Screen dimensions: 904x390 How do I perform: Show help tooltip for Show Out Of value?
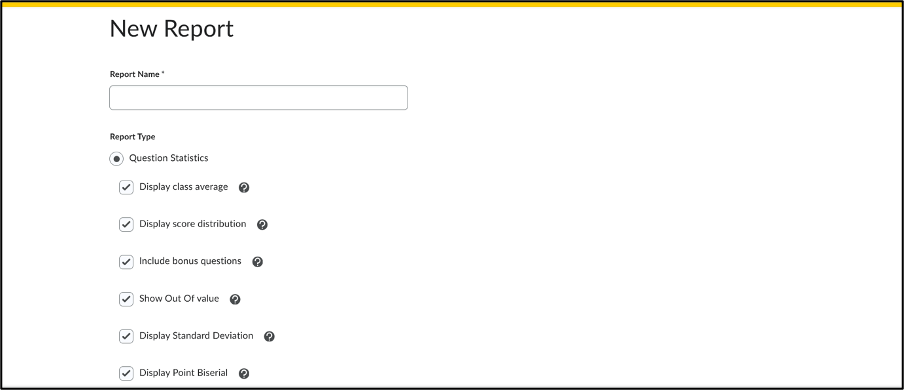tap(235, 299)
